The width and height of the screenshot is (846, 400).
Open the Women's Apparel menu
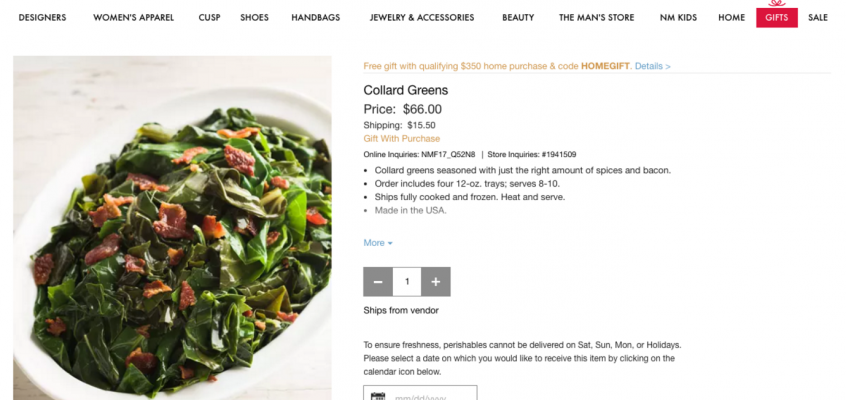[x=133, y=18]
